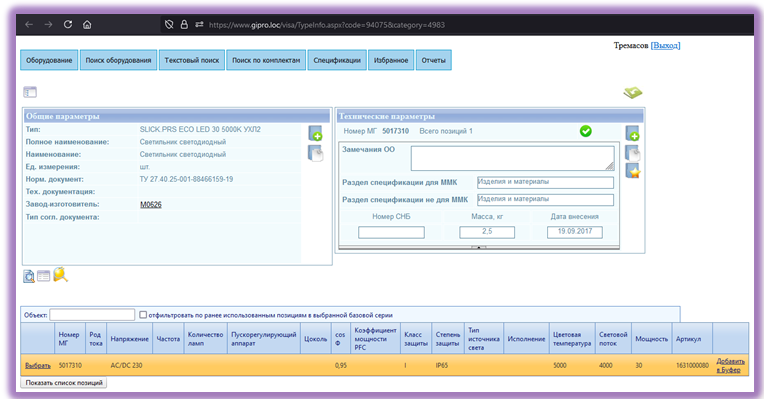The image size is (764, 399).
Task: Click the Замечания ОО text area
Action: [x=512, y=158]
